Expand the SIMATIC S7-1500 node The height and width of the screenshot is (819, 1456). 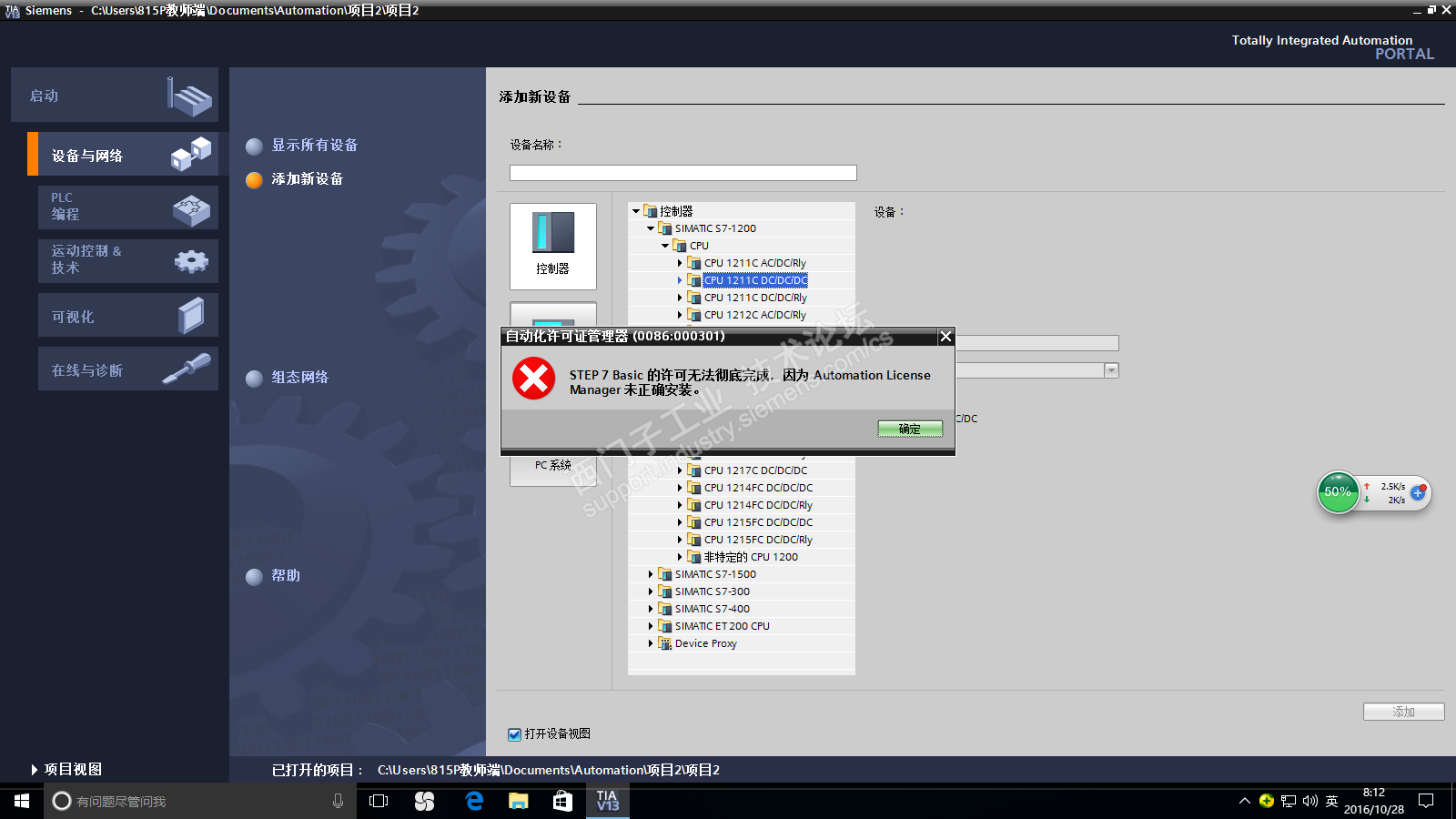coord(651,574)
